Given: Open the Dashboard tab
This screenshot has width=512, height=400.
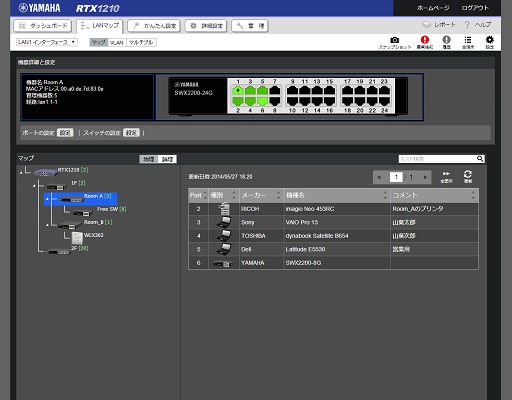Looking at the screenshot, I should click(43, 26).
